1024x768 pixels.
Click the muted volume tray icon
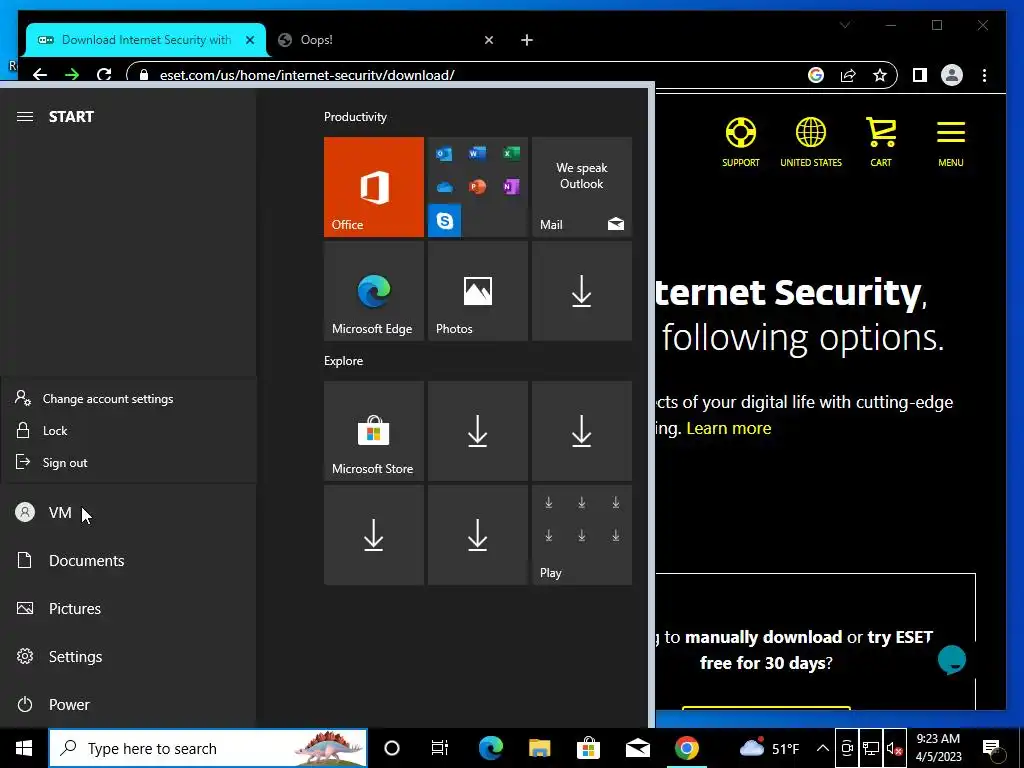(895, 748)
